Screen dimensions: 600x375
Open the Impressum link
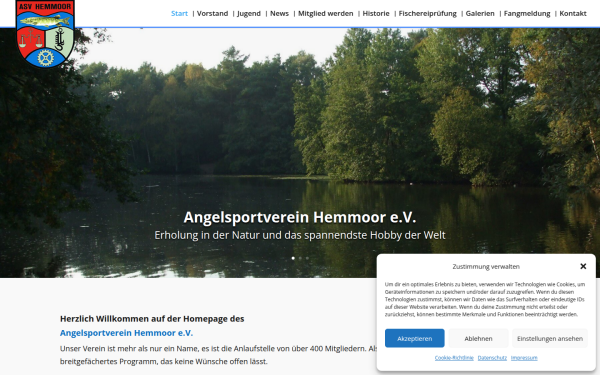(524, 358)
